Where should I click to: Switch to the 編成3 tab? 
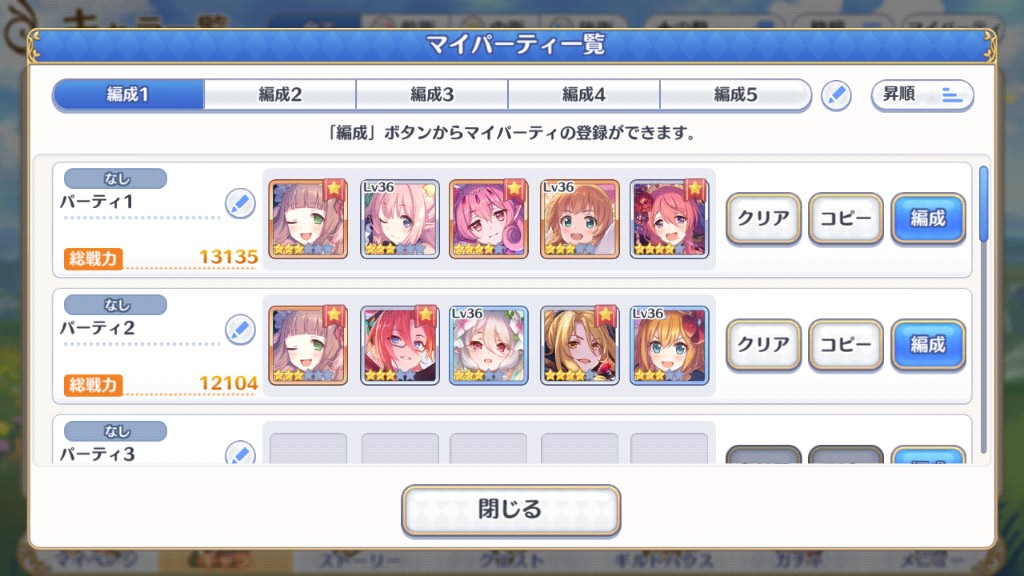432,95
